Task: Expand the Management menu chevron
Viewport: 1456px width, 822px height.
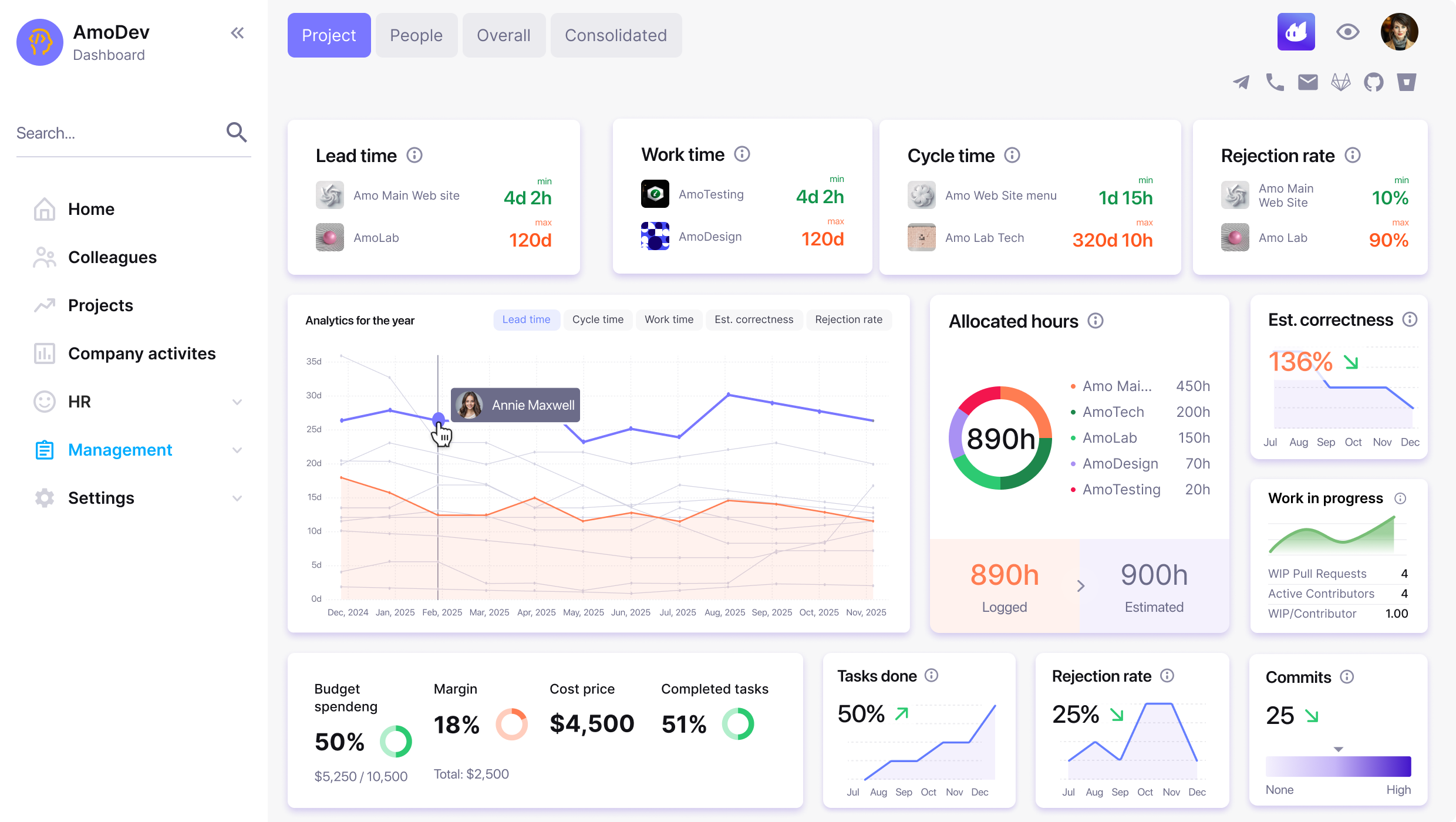Action: [237, 450]
